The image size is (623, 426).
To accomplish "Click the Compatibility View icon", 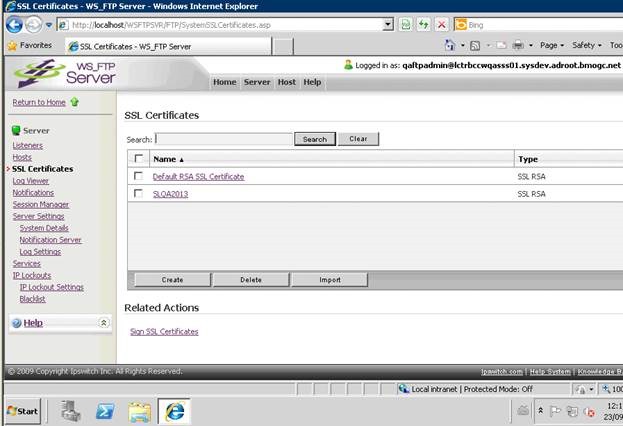I will point(405,25).
